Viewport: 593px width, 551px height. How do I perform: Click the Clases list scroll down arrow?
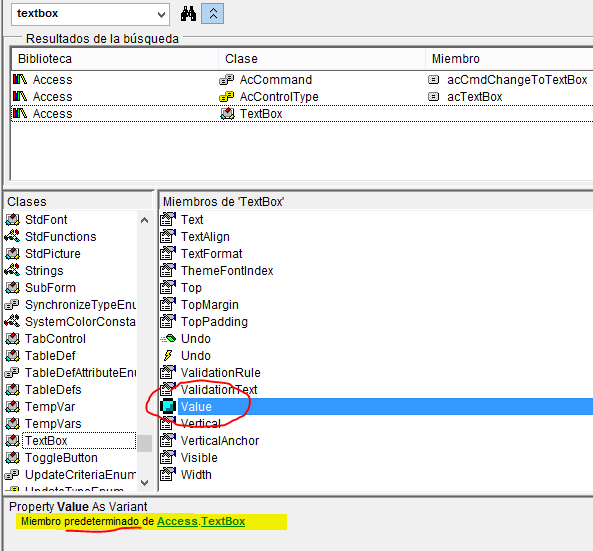(144, 483)
